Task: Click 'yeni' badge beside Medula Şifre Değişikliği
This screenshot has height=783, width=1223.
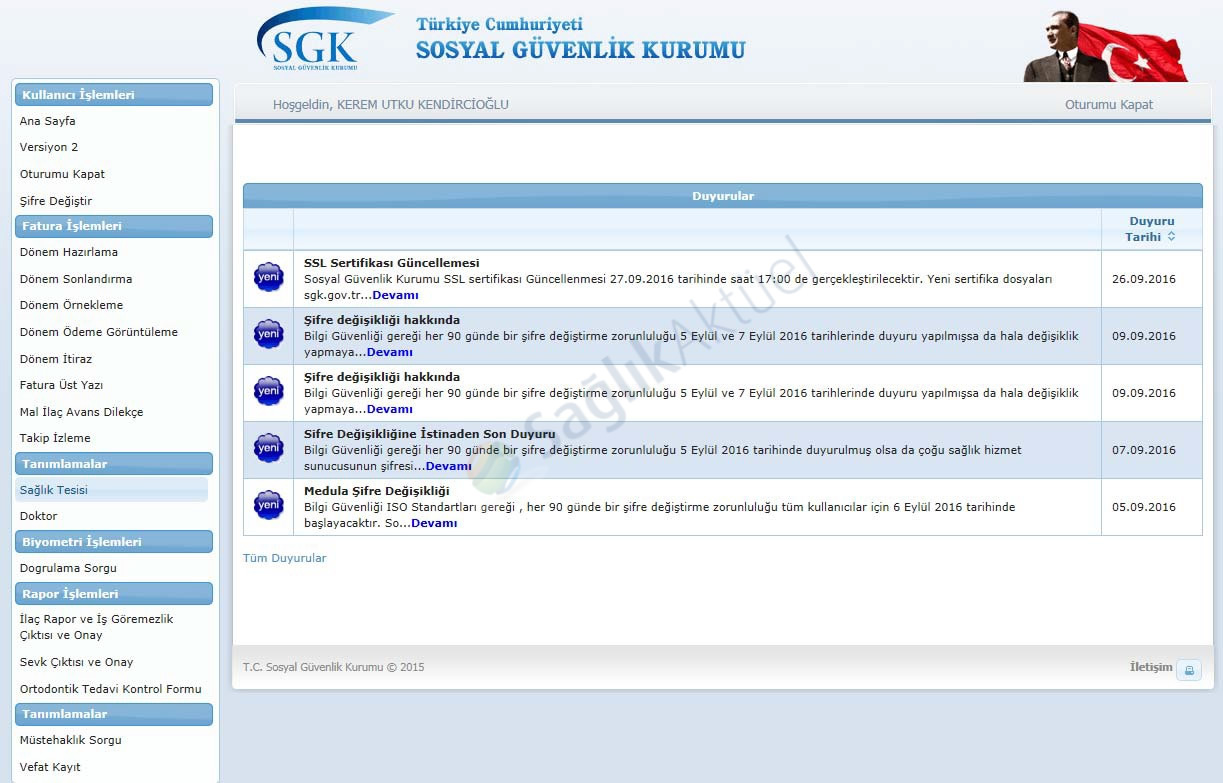Action: click(x=269, y=506)
